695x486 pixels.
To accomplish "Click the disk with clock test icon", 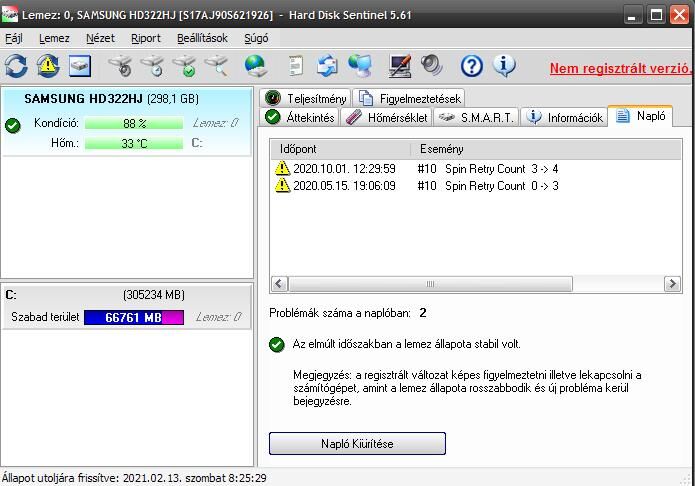I will coord(152,66).
